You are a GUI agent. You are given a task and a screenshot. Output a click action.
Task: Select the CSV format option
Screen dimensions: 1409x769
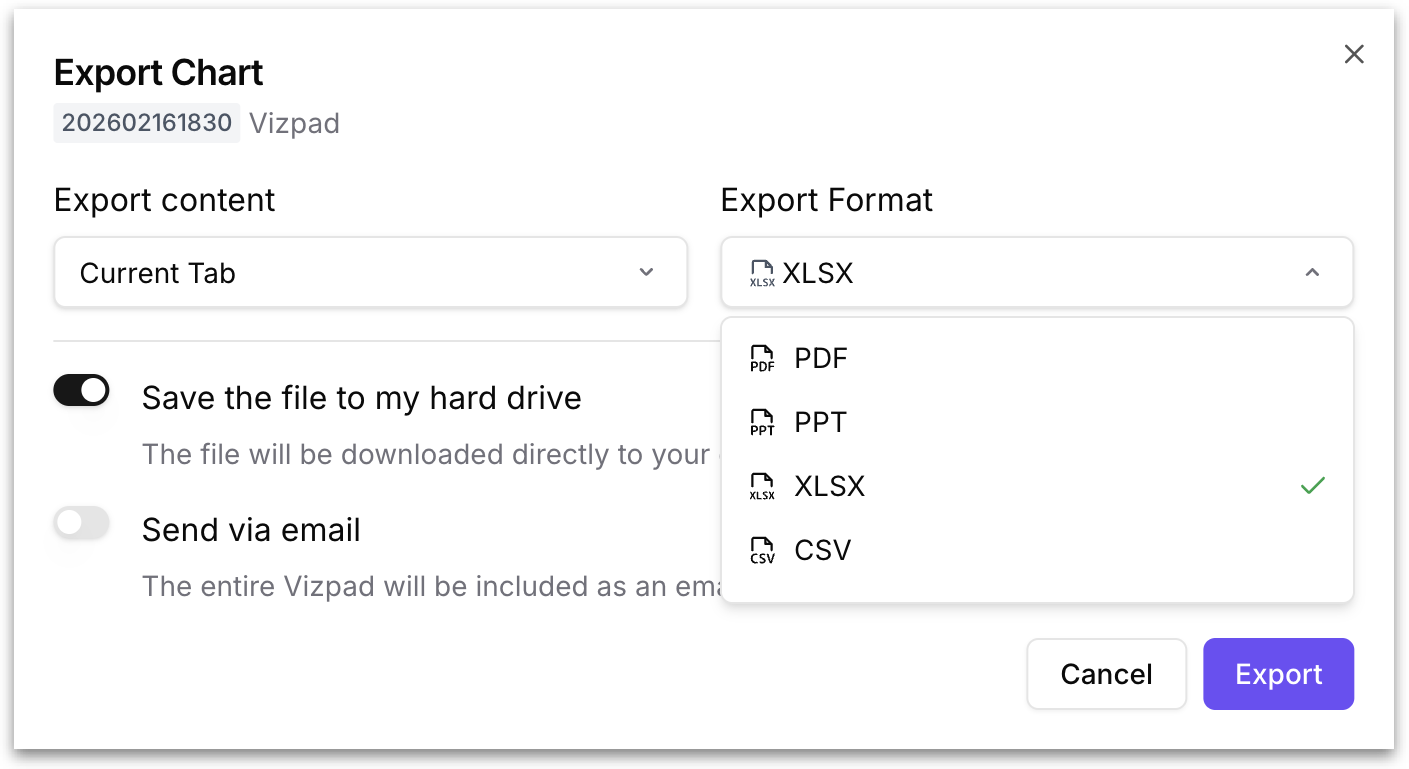click(823, 550)
